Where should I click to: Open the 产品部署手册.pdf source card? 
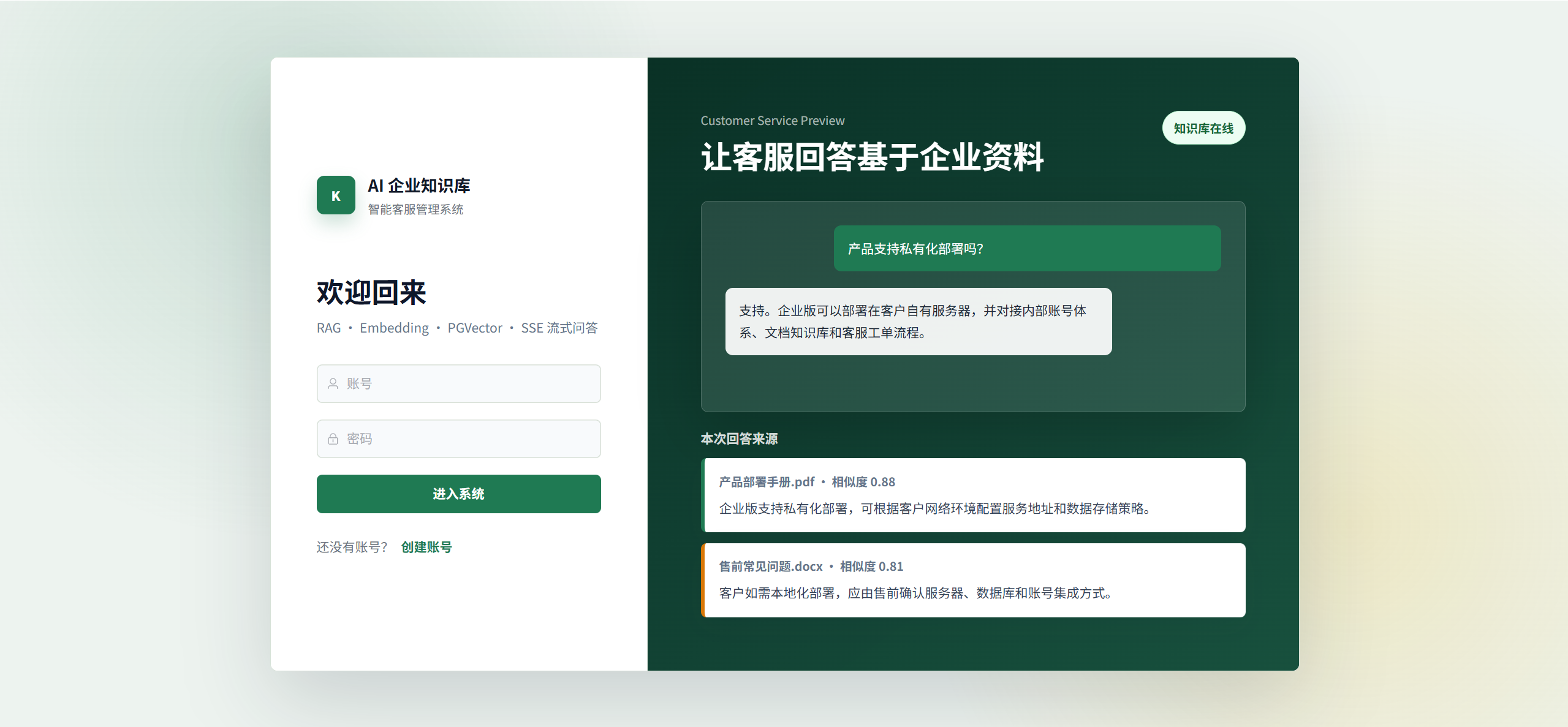[x=973, y=495]
